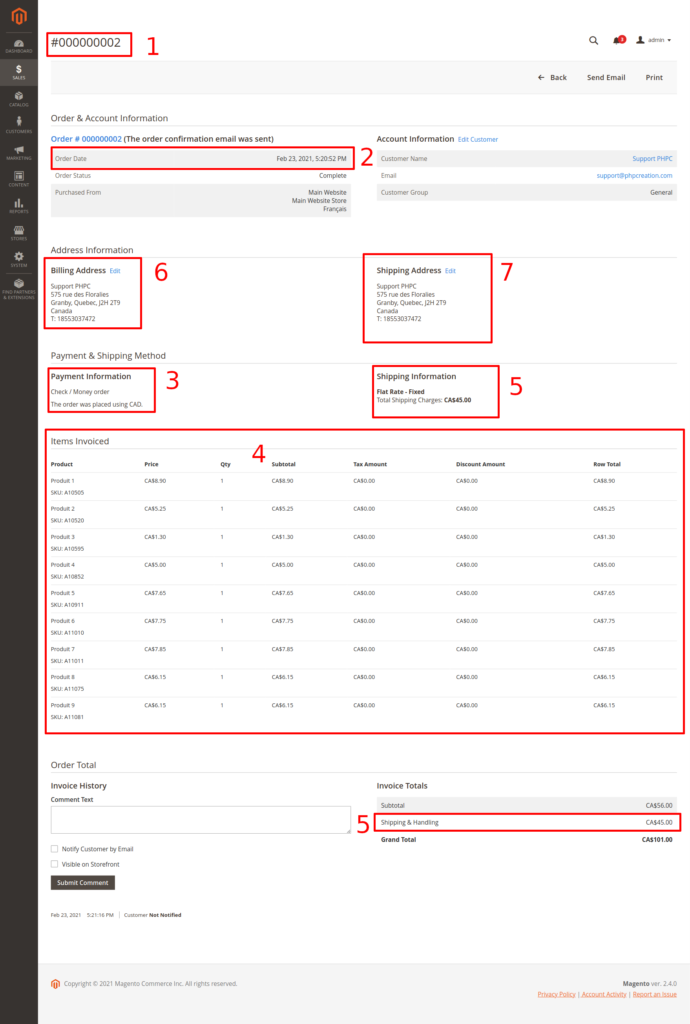
Task: Click into the Comment Text field
Action: (200, 820)
